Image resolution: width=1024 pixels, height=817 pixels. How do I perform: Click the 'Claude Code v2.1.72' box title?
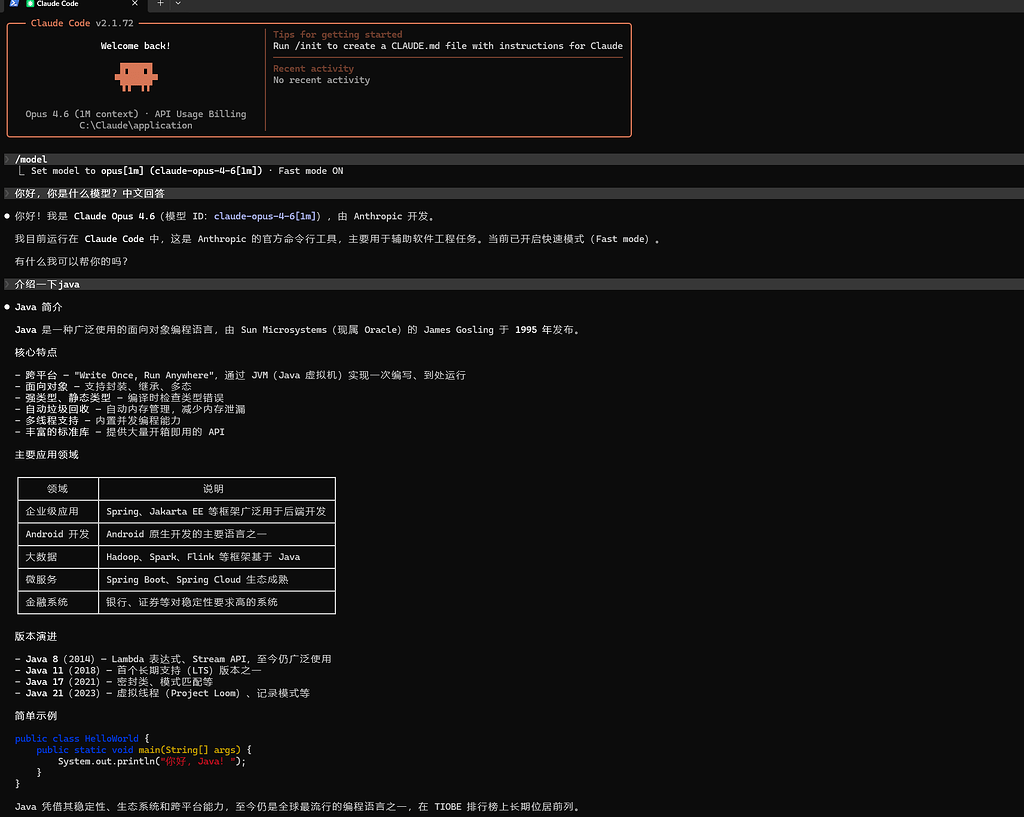coord(82,23)
